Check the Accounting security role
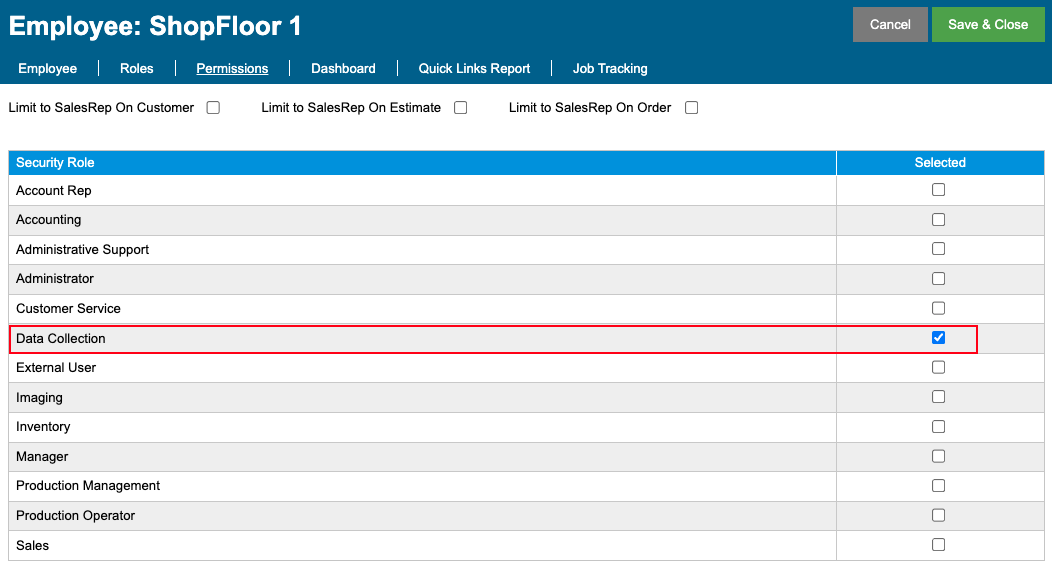The width and height of the screenshot is (1052, 566). [939, 219]
